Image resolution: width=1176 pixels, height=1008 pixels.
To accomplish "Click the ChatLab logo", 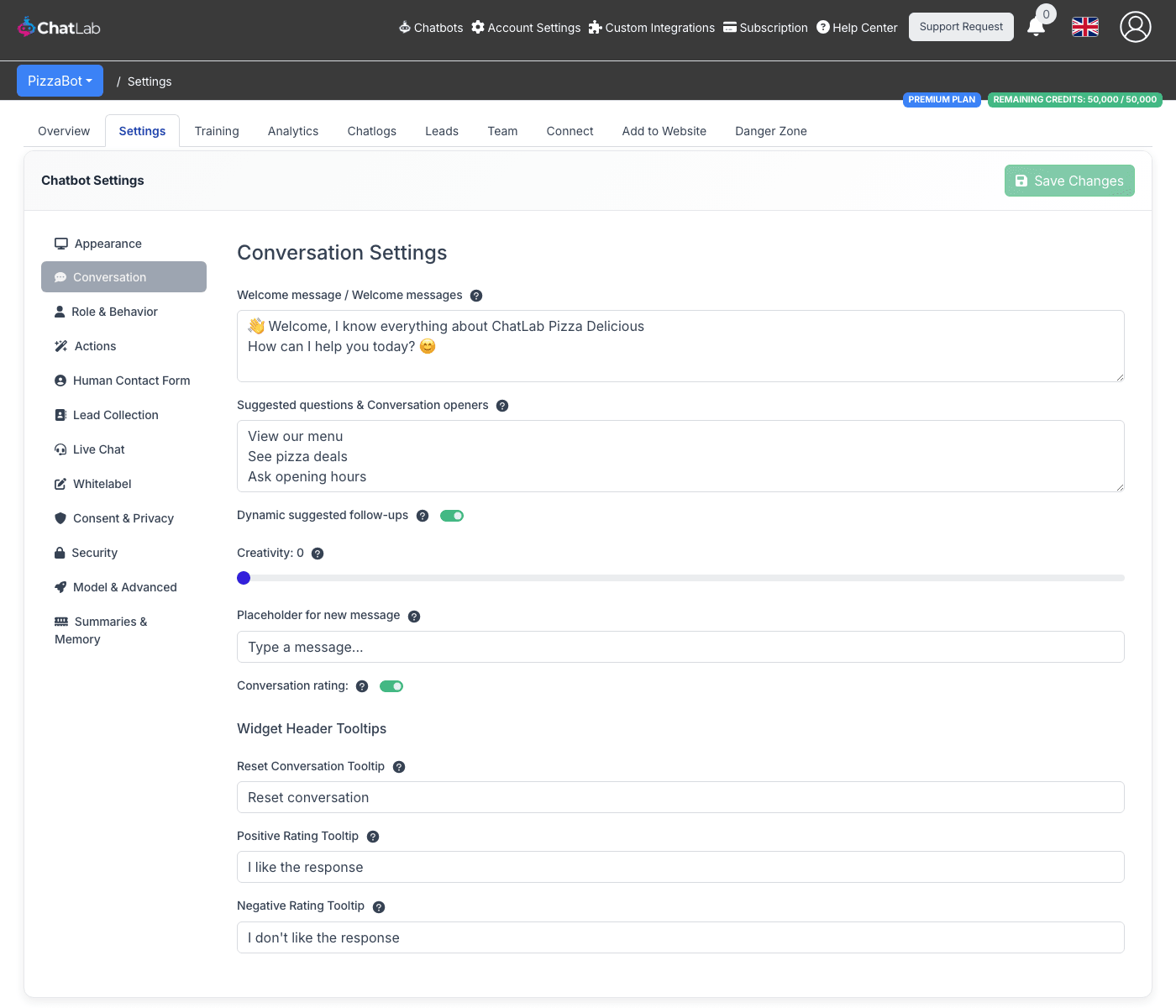I will pos(59,28).
